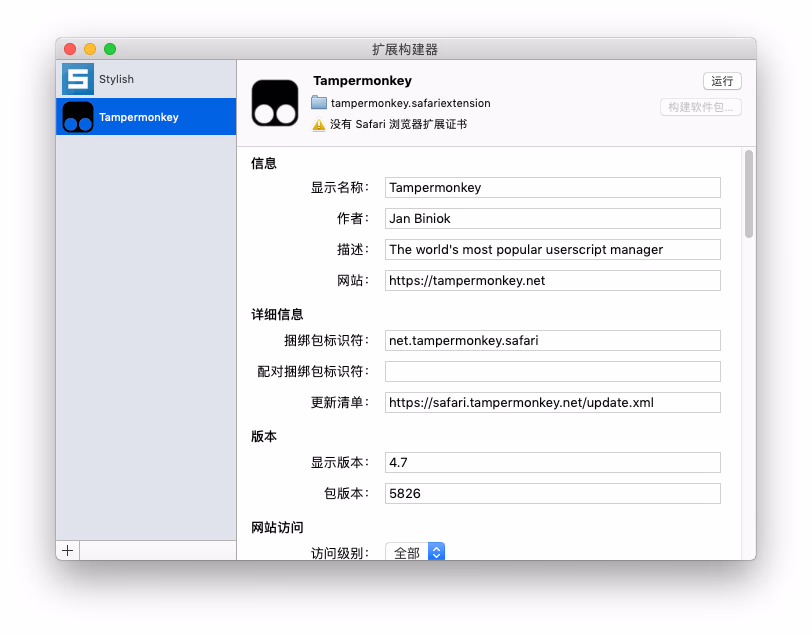Click the plus button to add extension

click(68, 550)
